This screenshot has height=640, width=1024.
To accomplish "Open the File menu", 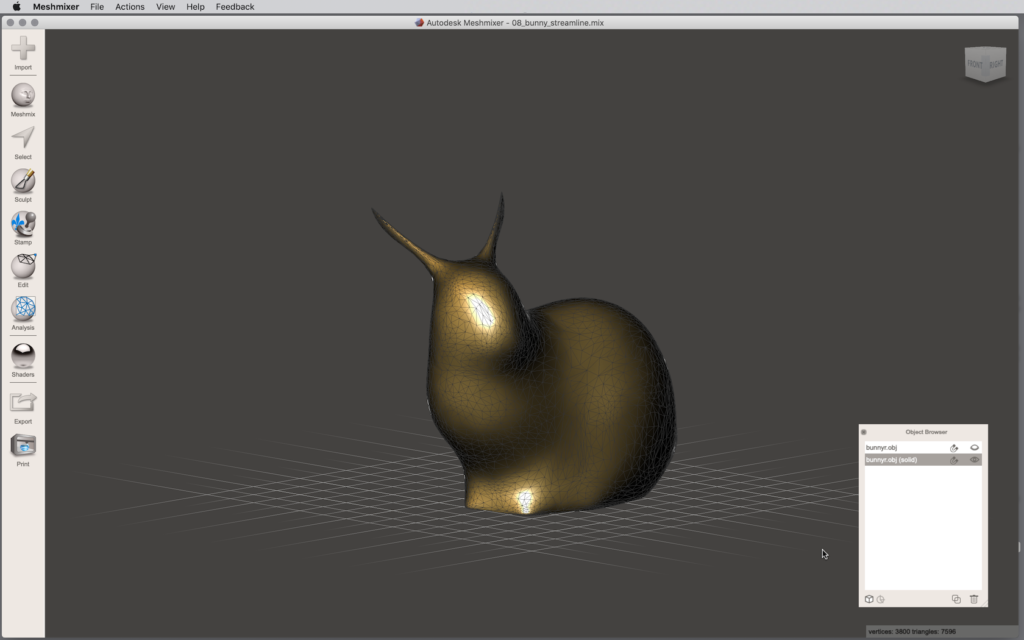I will 97,7.
